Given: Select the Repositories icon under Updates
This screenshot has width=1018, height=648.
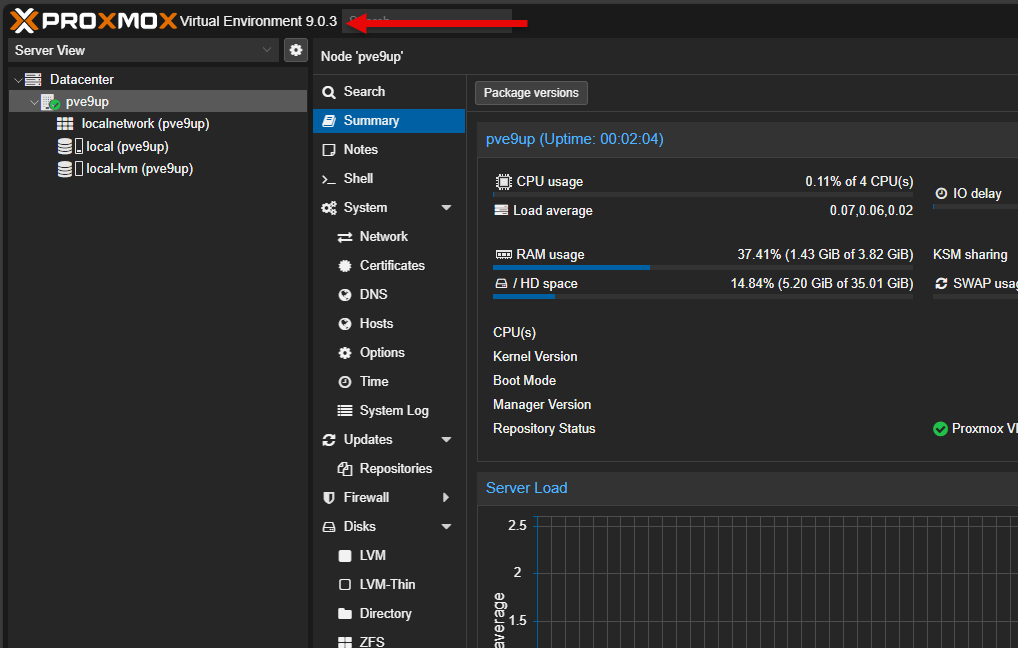Looking at the screenshot, I should point(344,468).
